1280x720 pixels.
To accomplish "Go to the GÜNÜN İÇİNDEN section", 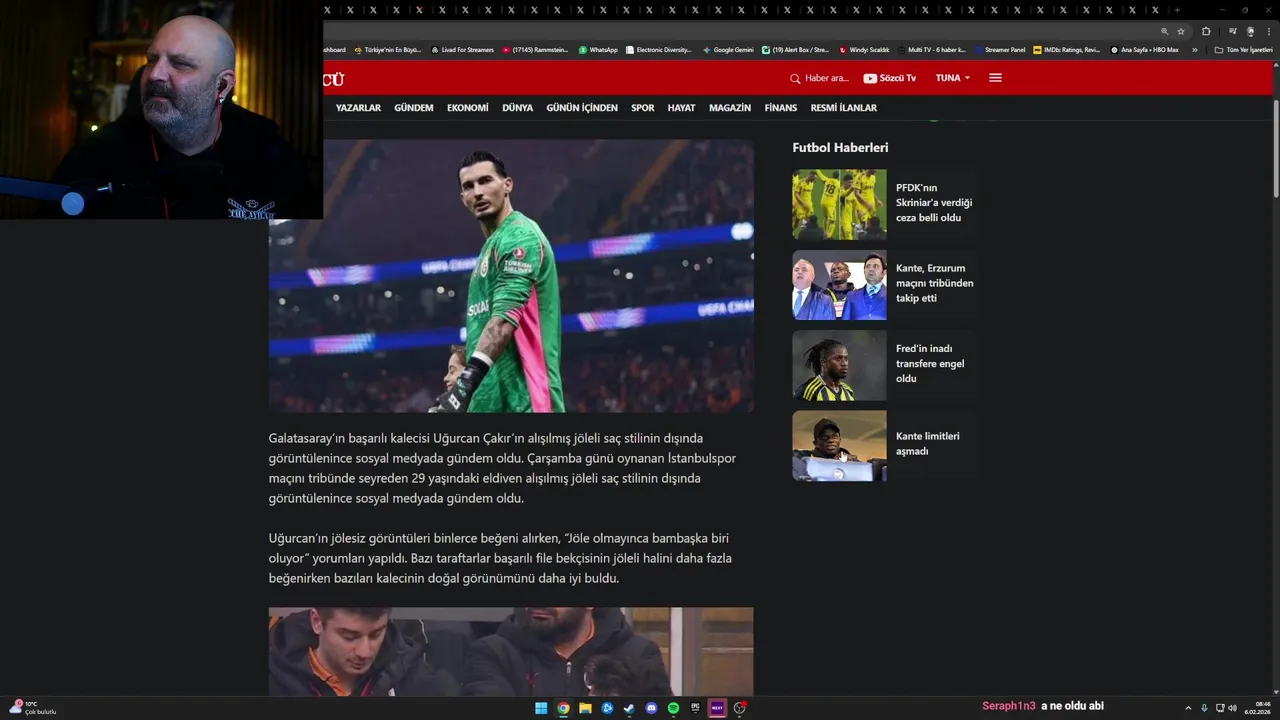I will [x=582, y=108].
